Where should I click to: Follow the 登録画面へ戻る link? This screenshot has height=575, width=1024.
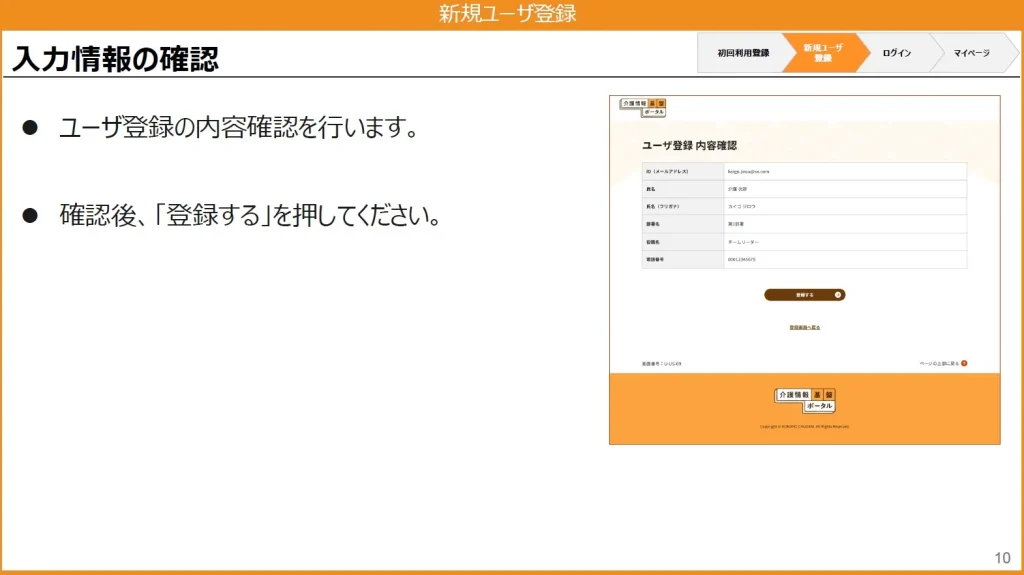(x=804, y=327)
